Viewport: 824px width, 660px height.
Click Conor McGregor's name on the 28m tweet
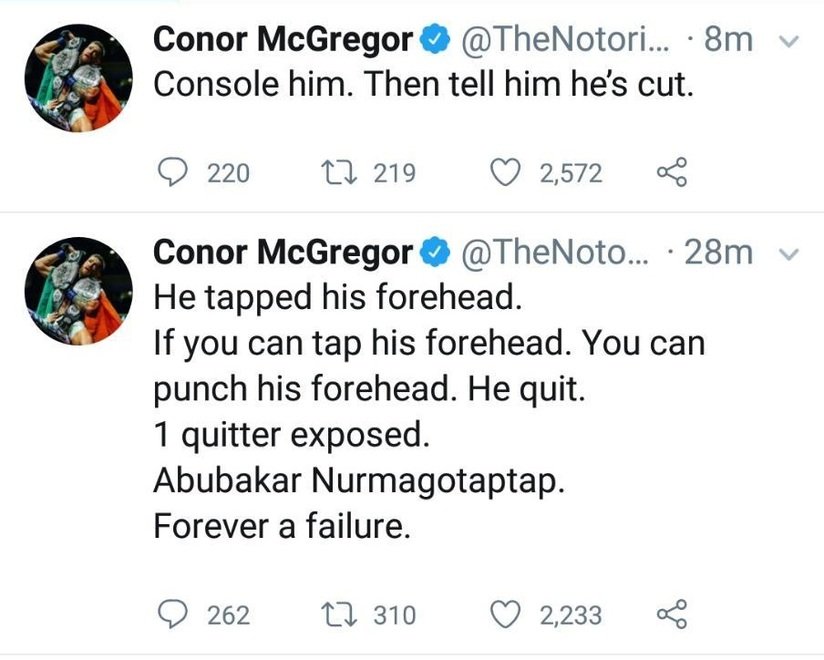pos(283,253)
